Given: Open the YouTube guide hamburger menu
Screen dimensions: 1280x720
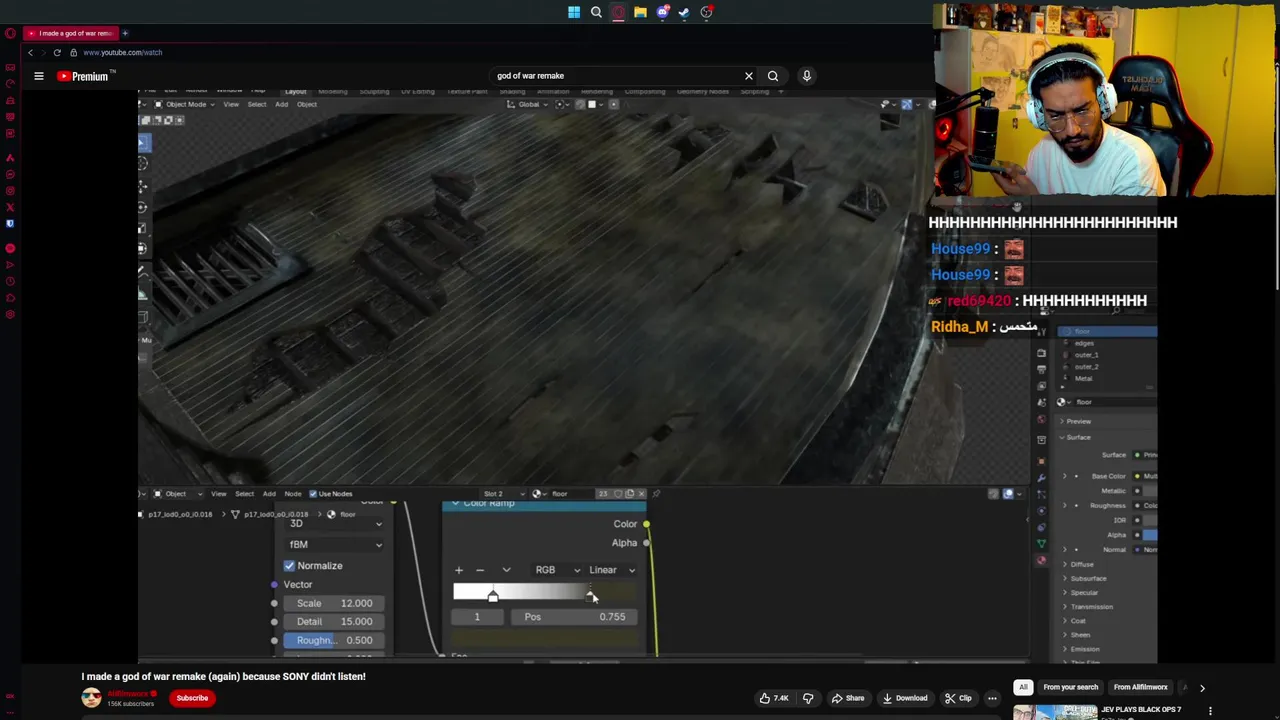Looking at the screenshot, I should pyautogui.click(x=39, y=76).
